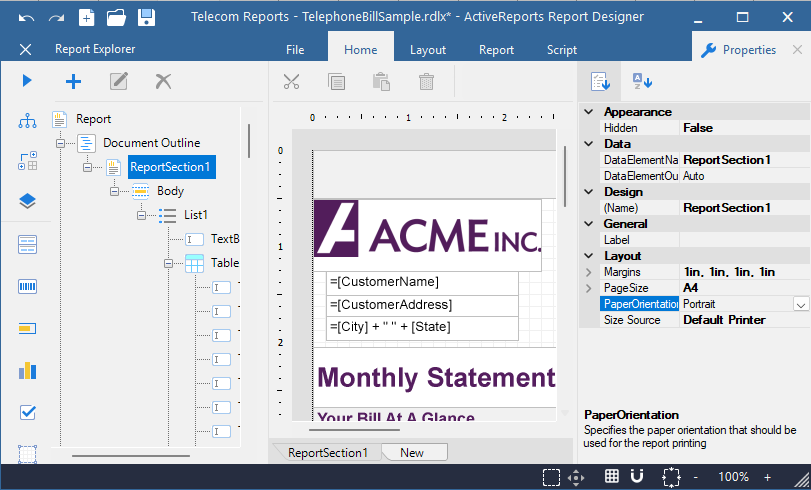Open the Layers sidebar icon

tap(27, 201)
